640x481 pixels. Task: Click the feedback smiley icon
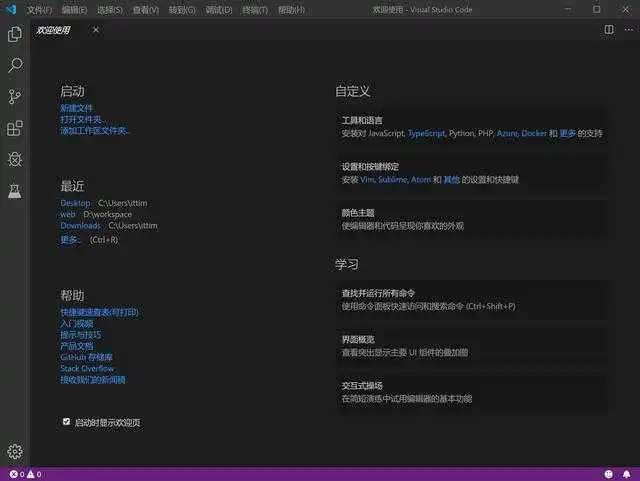click(x=609, y=473)
